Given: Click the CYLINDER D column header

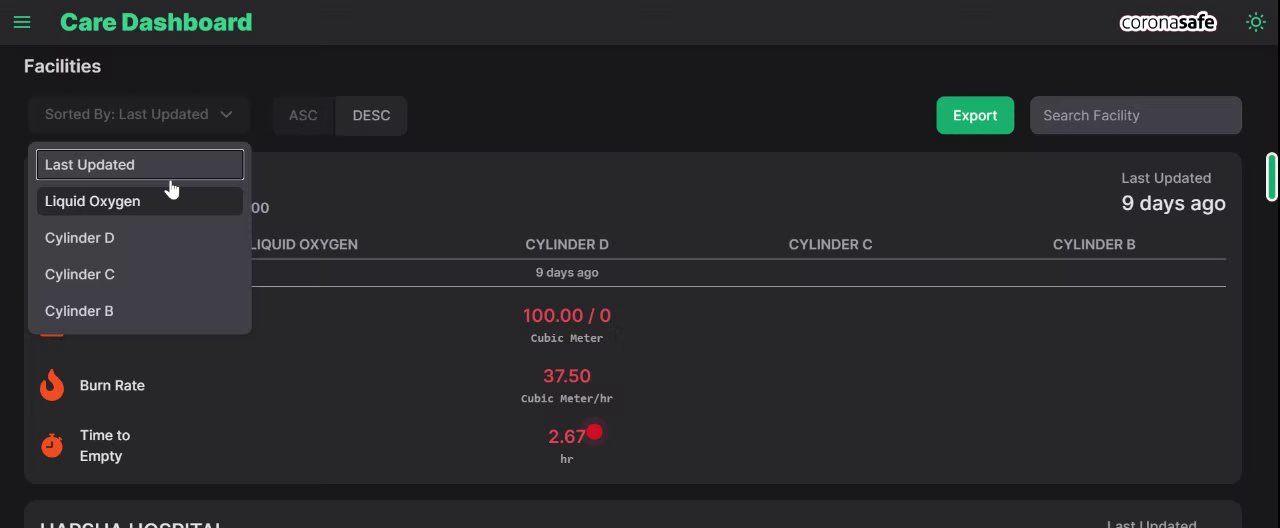Looking at the screenshot, I should point(567,244).
